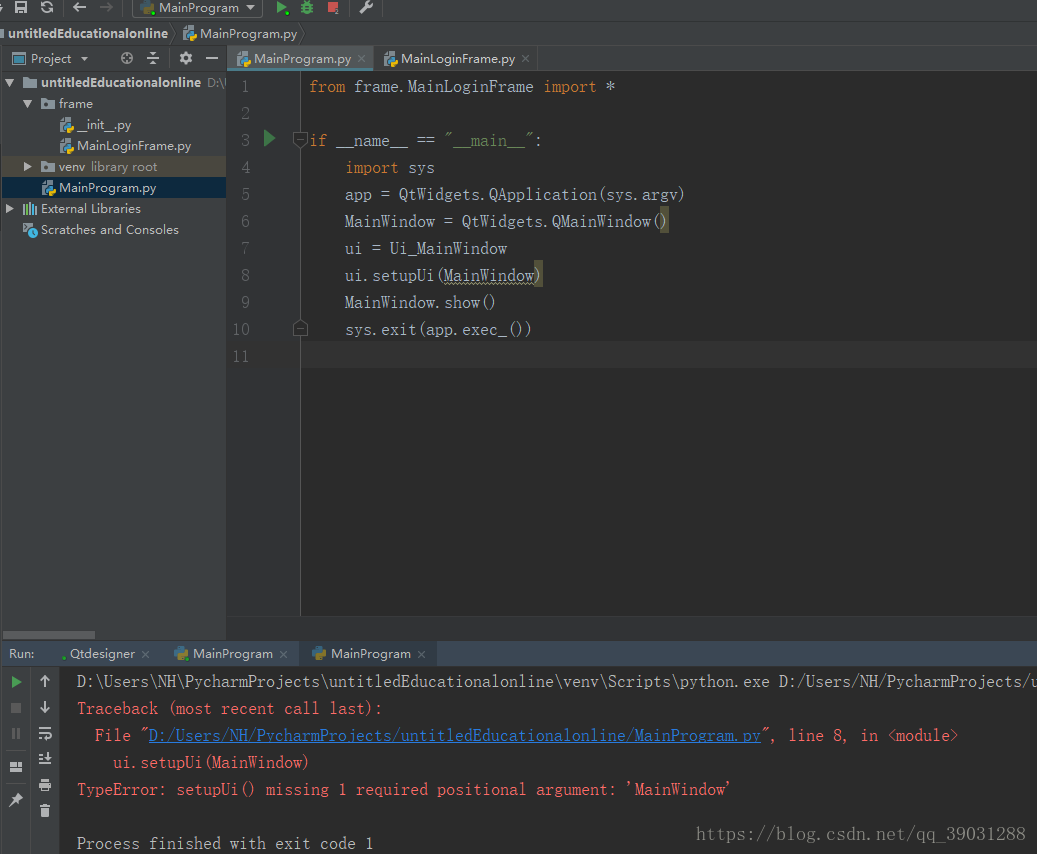Click MainProgram.py in the breadcrumb bar
Viewport: 1037px width, 854px height.
[241, 34]
